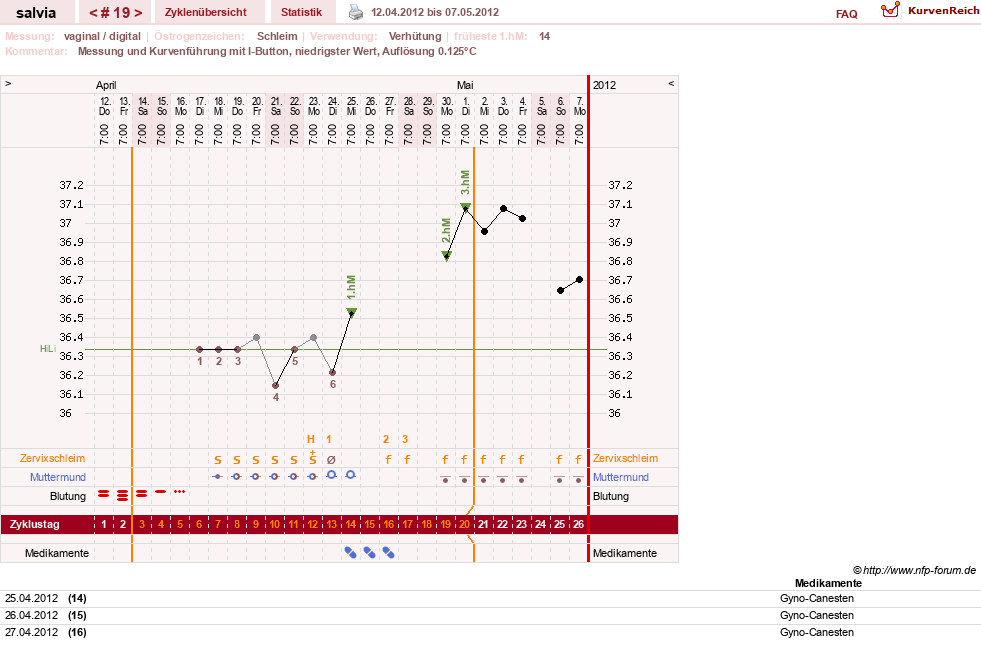This screenshot has width=981, height=662.
Task: Click the left Muttermund row label
Action: [x=58, y=477]
